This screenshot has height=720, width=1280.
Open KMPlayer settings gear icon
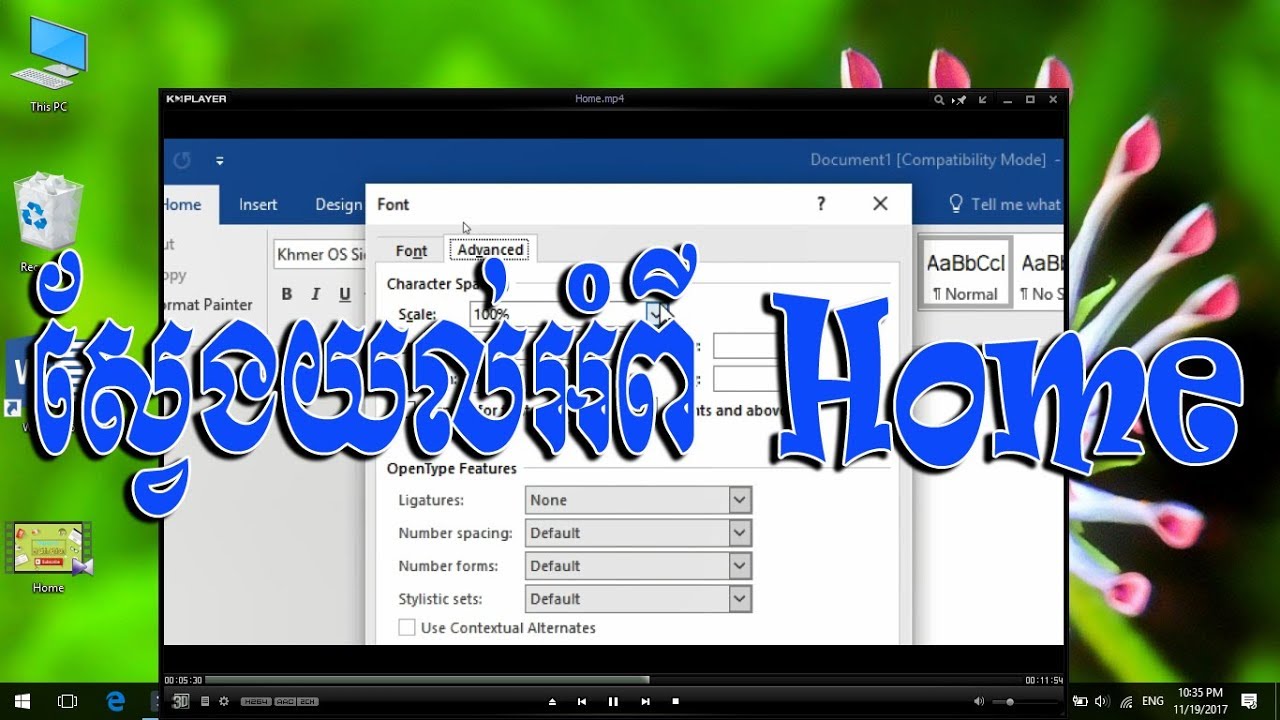point(224,702)
